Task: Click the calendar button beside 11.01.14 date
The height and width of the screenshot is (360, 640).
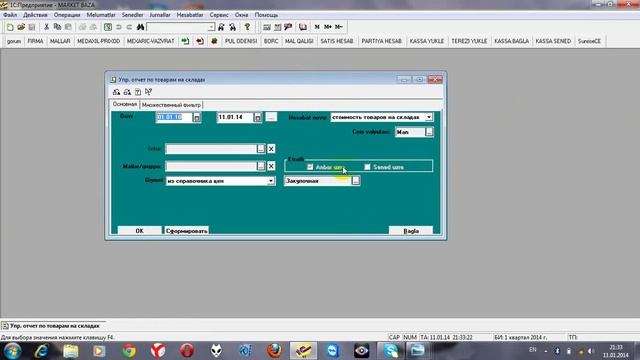Action: [x=258, y=118]
